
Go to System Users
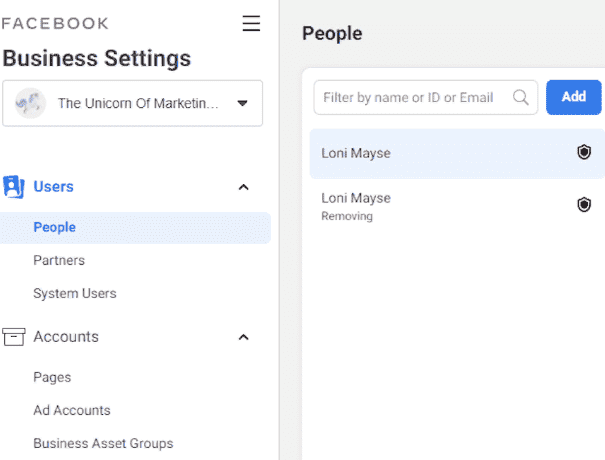point(75,294)
